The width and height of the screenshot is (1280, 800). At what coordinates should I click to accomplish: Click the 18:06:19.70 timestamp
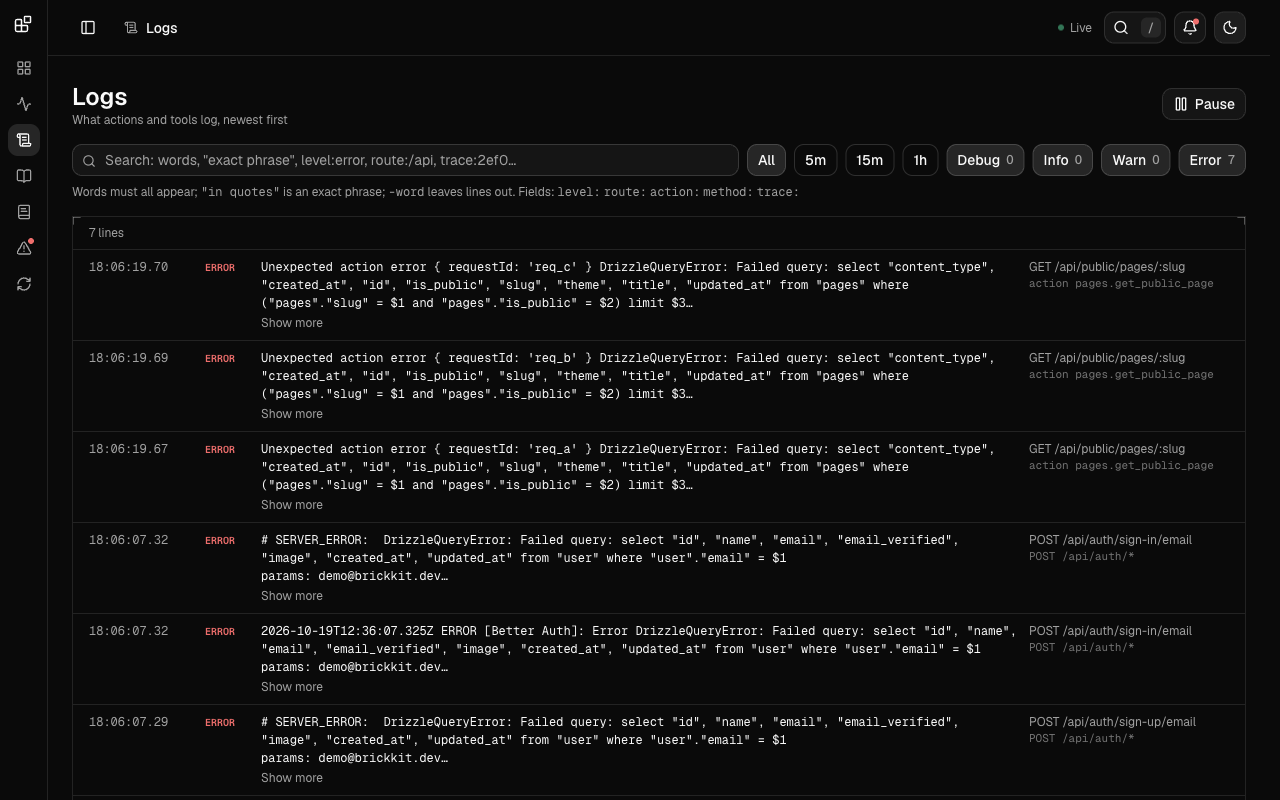tap(128, 267)
